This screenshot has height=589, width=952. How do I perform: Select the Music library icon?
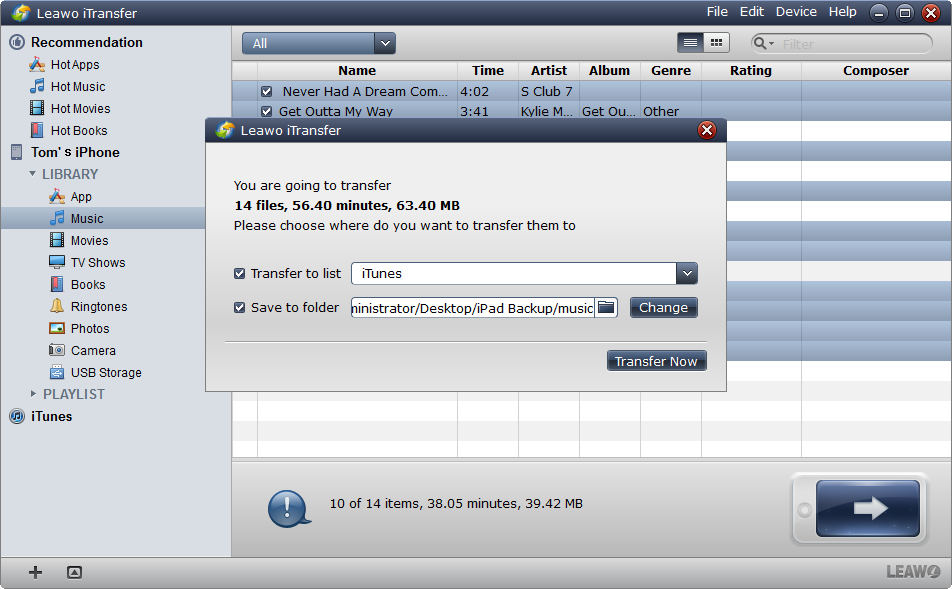(x=57, y=218)
